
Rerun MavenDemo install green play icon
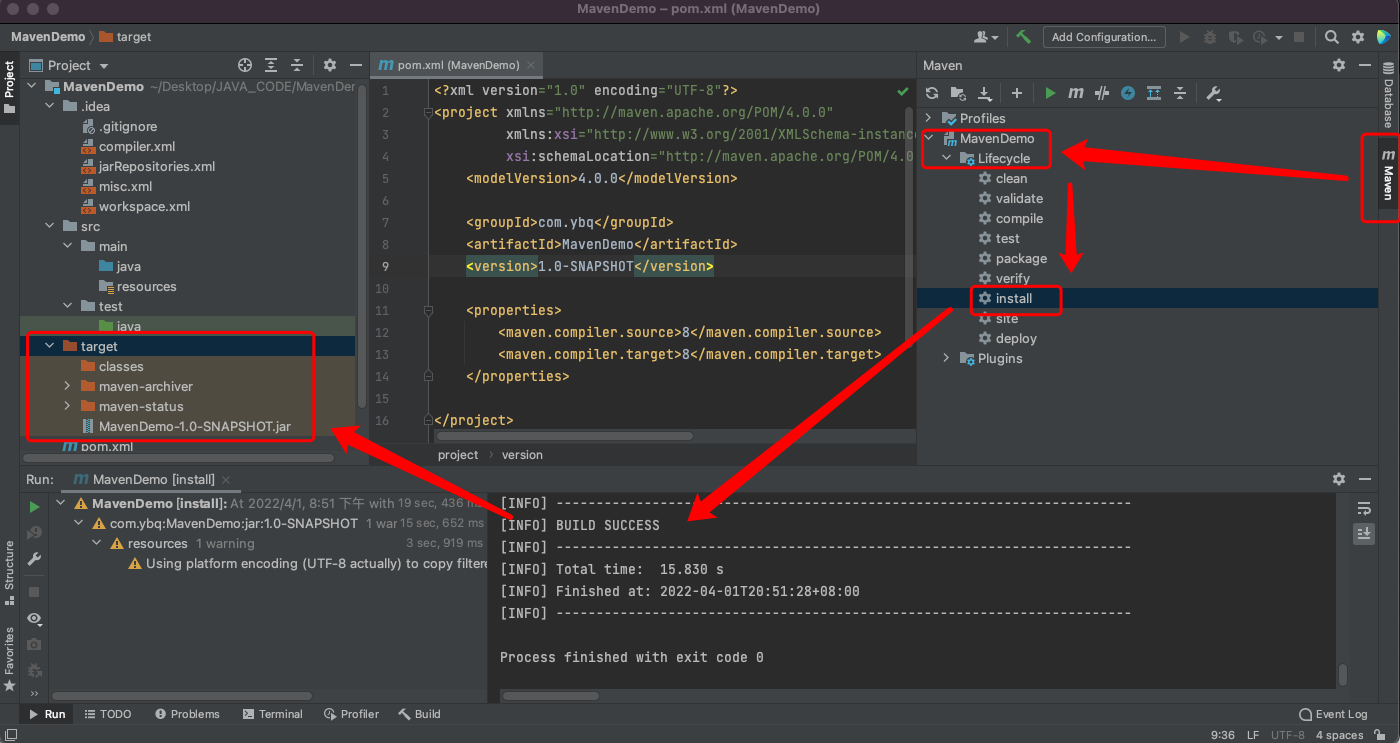tap(34, 507)
